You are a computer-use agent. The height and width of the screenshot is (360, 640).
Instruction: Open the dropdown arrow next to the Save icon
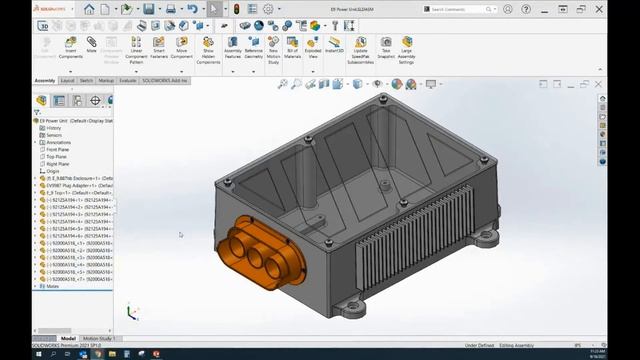[x=159, y=9]
